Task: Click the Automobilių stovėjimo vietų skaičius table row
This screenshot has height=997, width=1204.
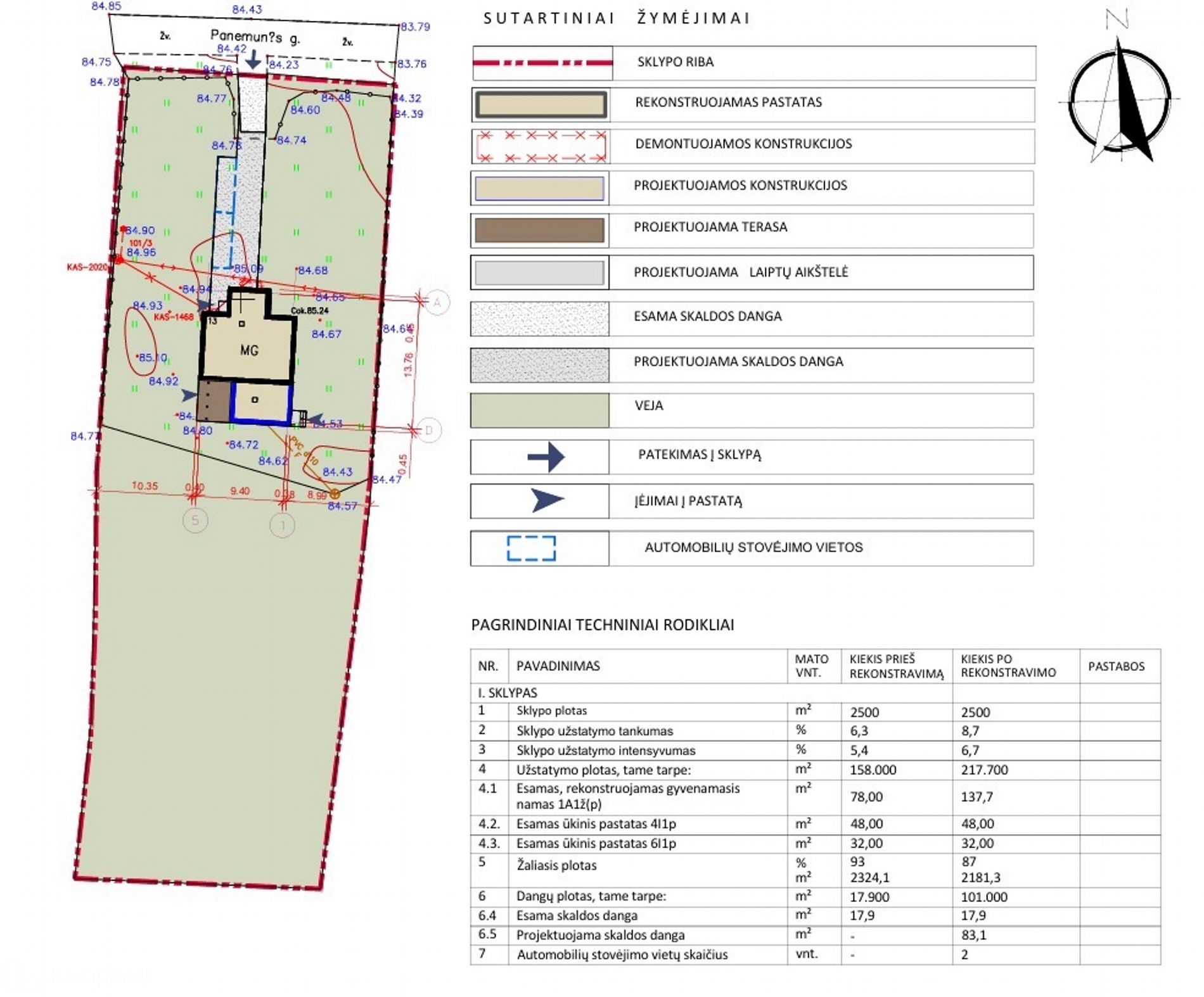Action: tap(622, 955)
